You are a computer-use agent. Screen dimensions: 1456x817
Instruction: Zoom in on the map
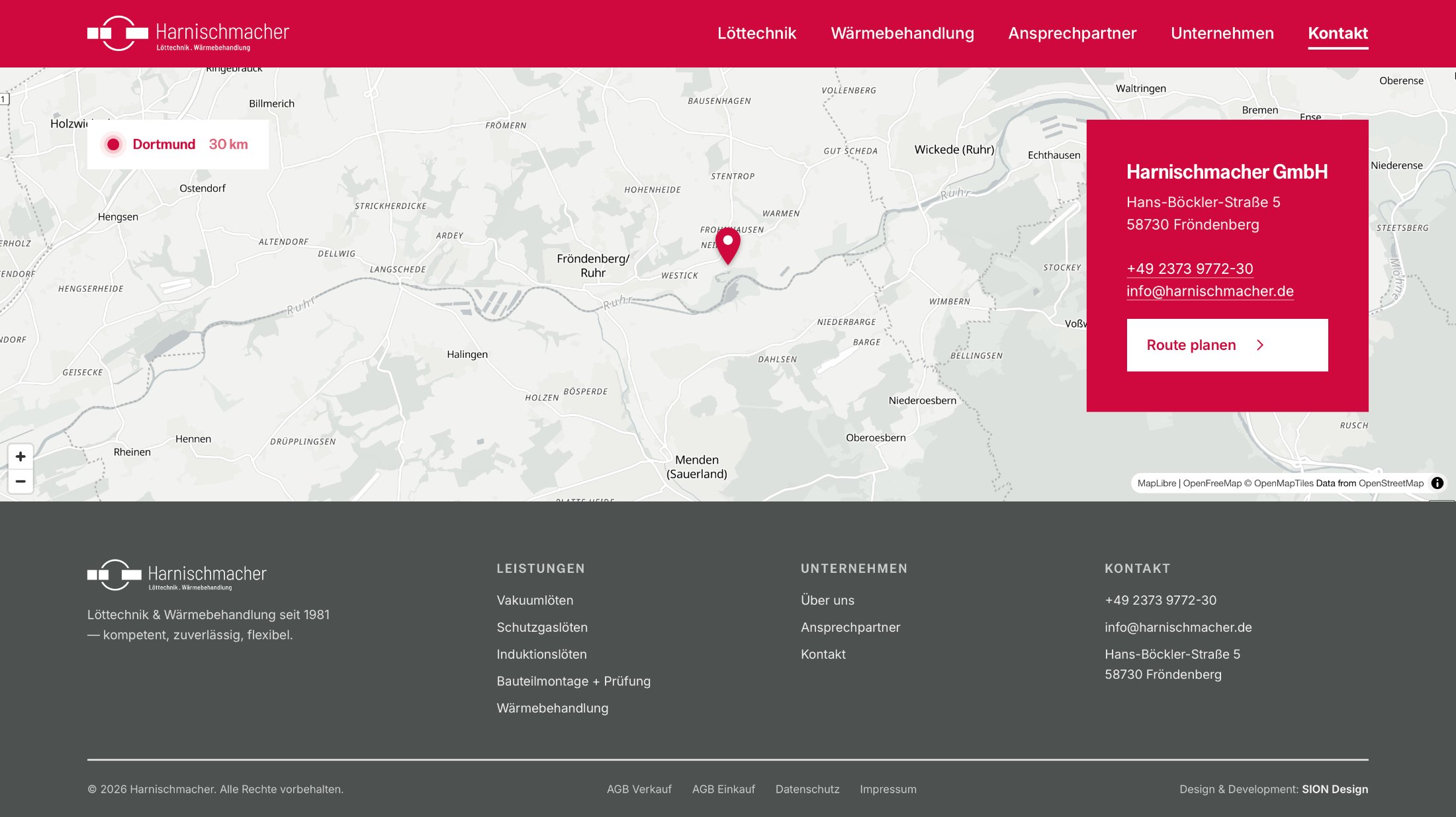[x=21, y=456]
